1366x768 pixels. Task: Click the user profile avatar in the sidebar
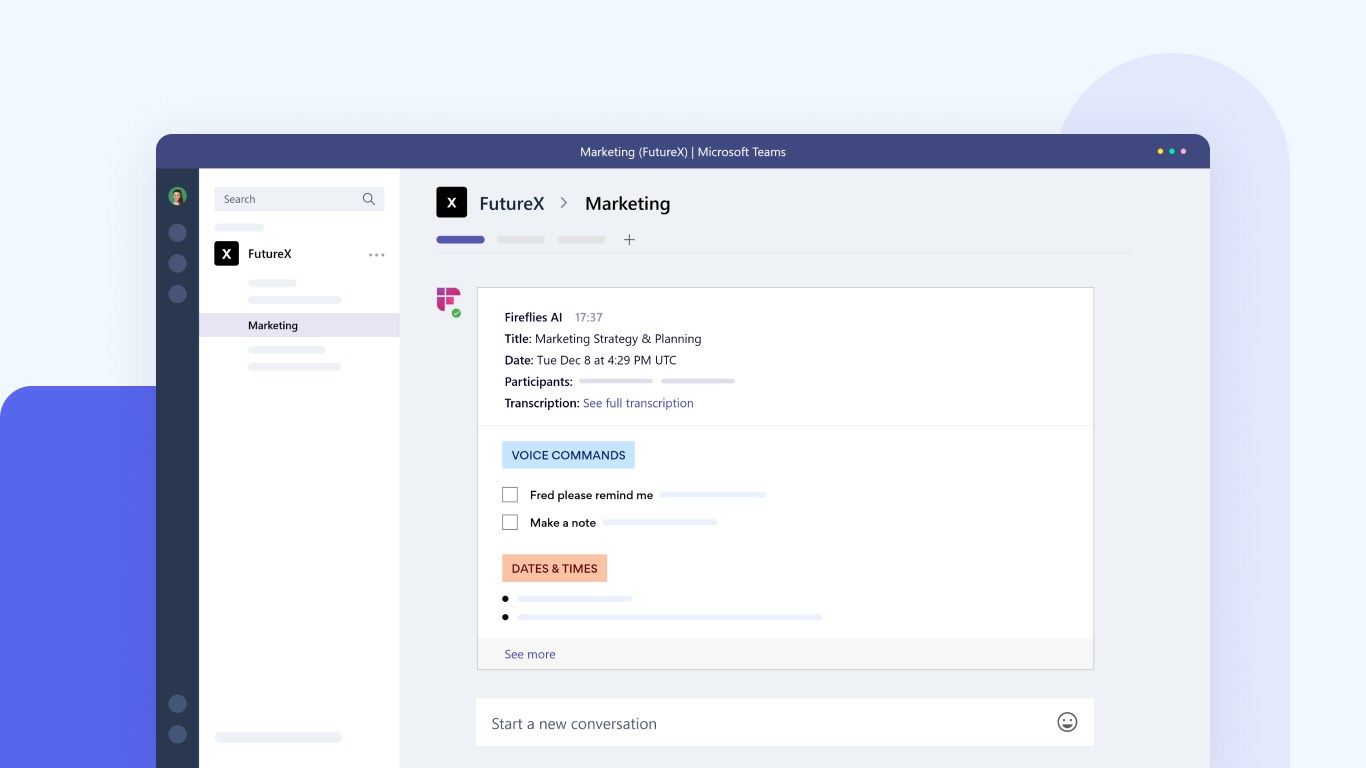coord(177,197)
